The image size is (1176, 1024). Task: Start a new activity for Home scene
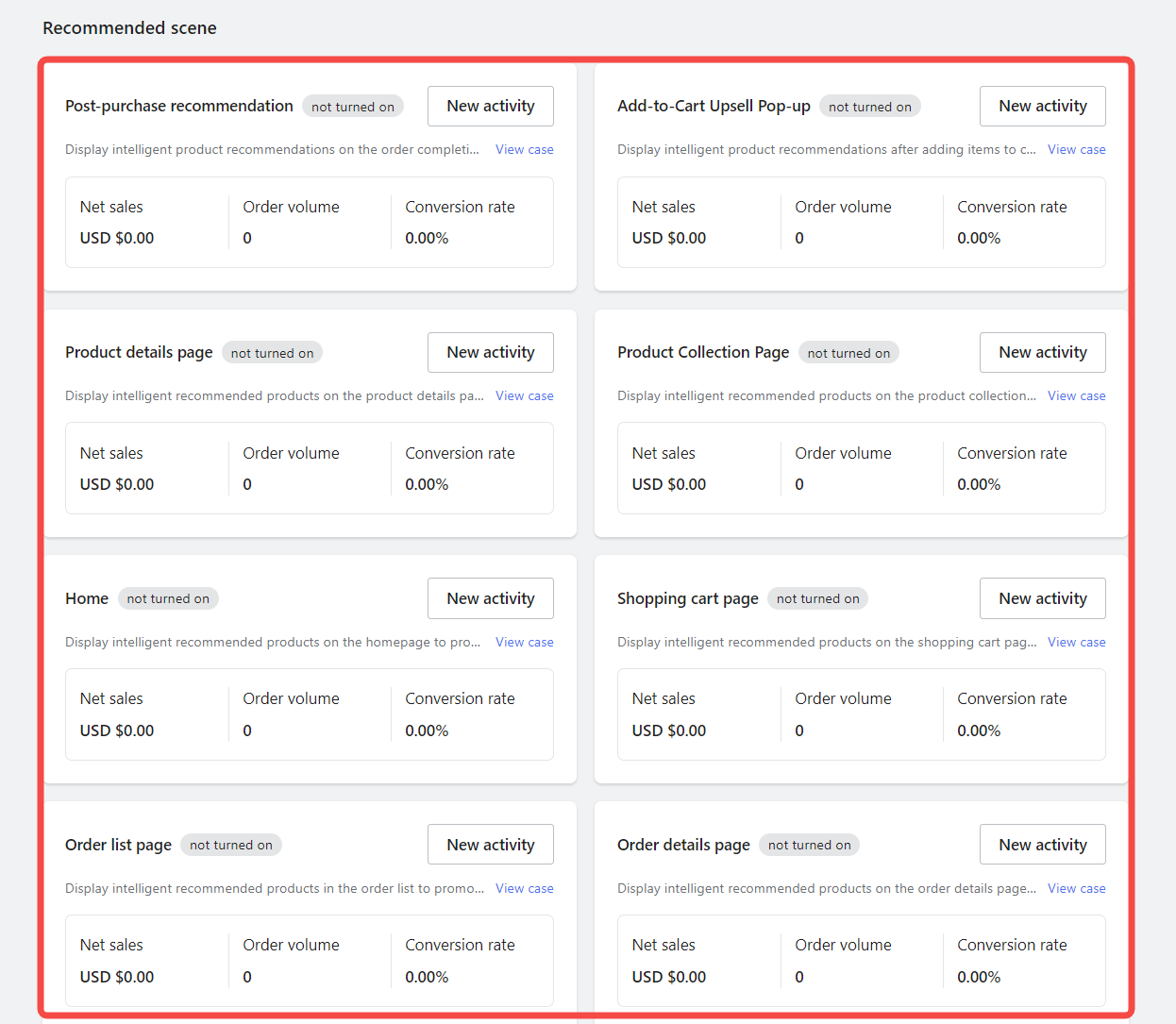pos(490,598)
